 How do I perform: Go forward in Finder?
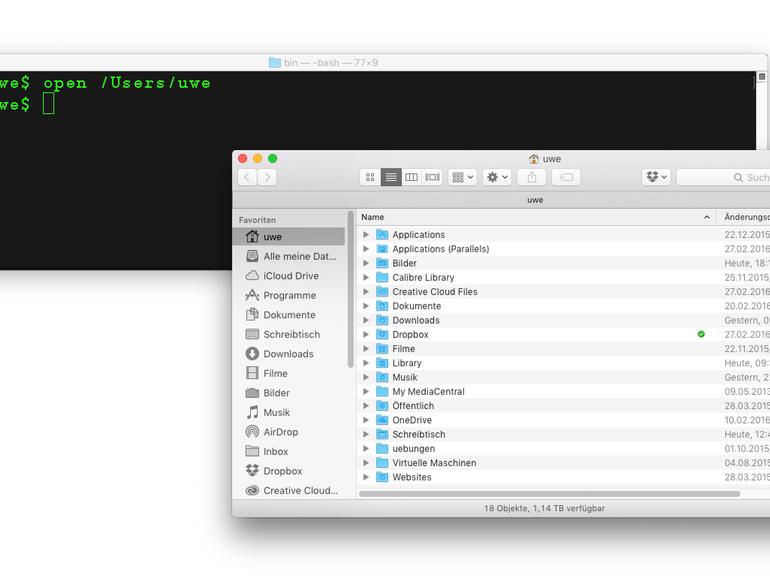coord(267,177)
